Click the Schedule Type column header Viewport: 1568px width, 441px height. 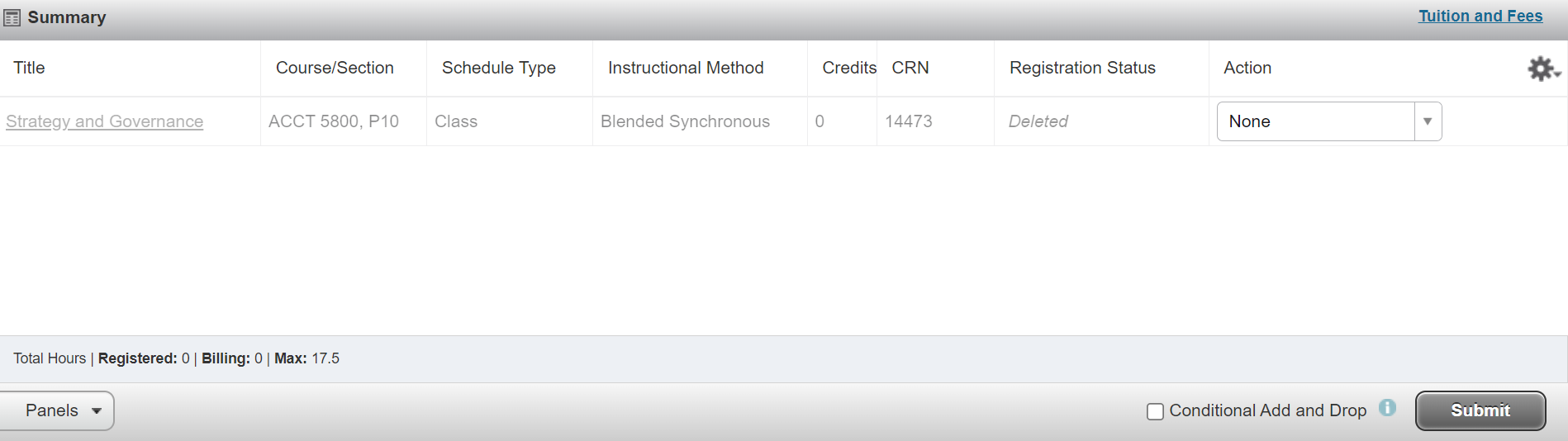coord(498,68)
